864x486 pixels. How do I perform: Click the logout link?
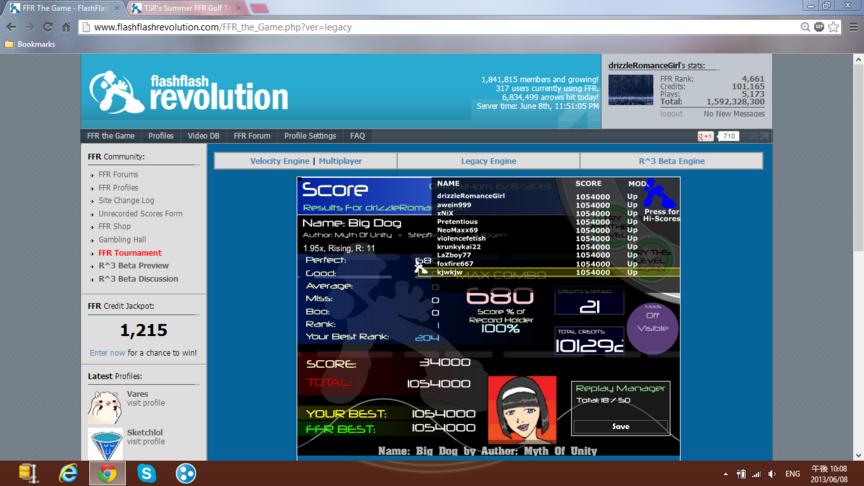(x=671, y=114)
